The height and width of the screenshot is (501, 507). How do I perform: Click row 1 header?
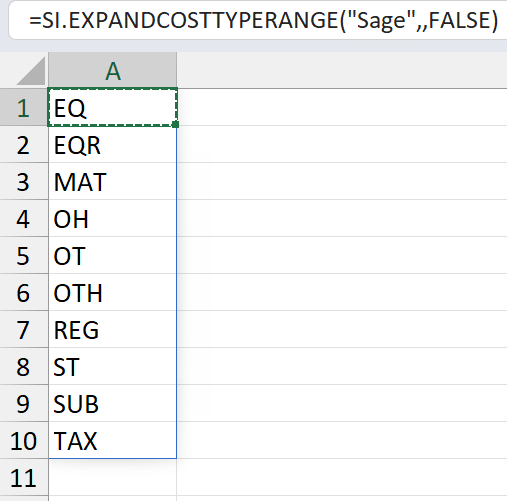(x=24, y=107)
